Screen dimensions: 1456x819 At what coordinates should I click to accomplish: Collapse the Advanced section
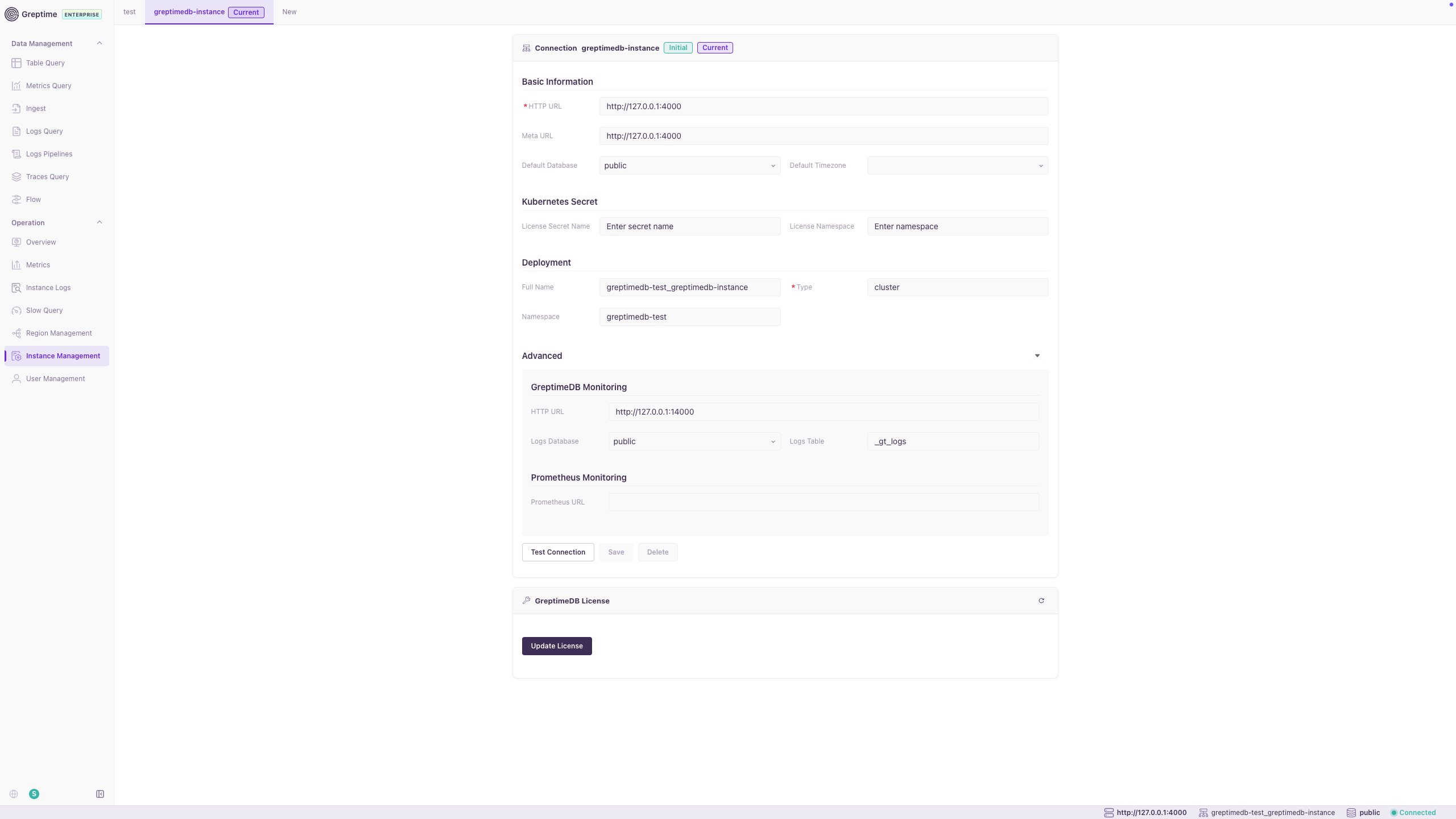tap(1037, 356)
